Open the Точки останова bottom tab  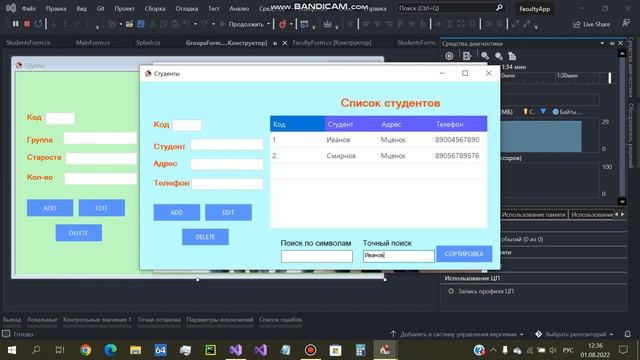click(x=159, y=320)
